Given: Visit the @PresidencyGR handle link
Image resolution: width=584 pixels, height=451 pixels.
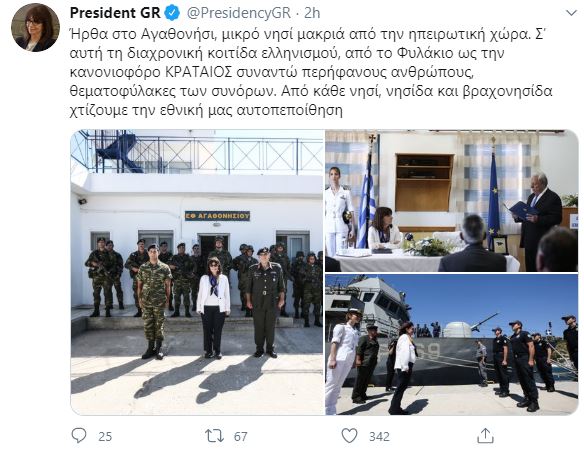Looking at the screenshot, I should click(x=238, y=13).
